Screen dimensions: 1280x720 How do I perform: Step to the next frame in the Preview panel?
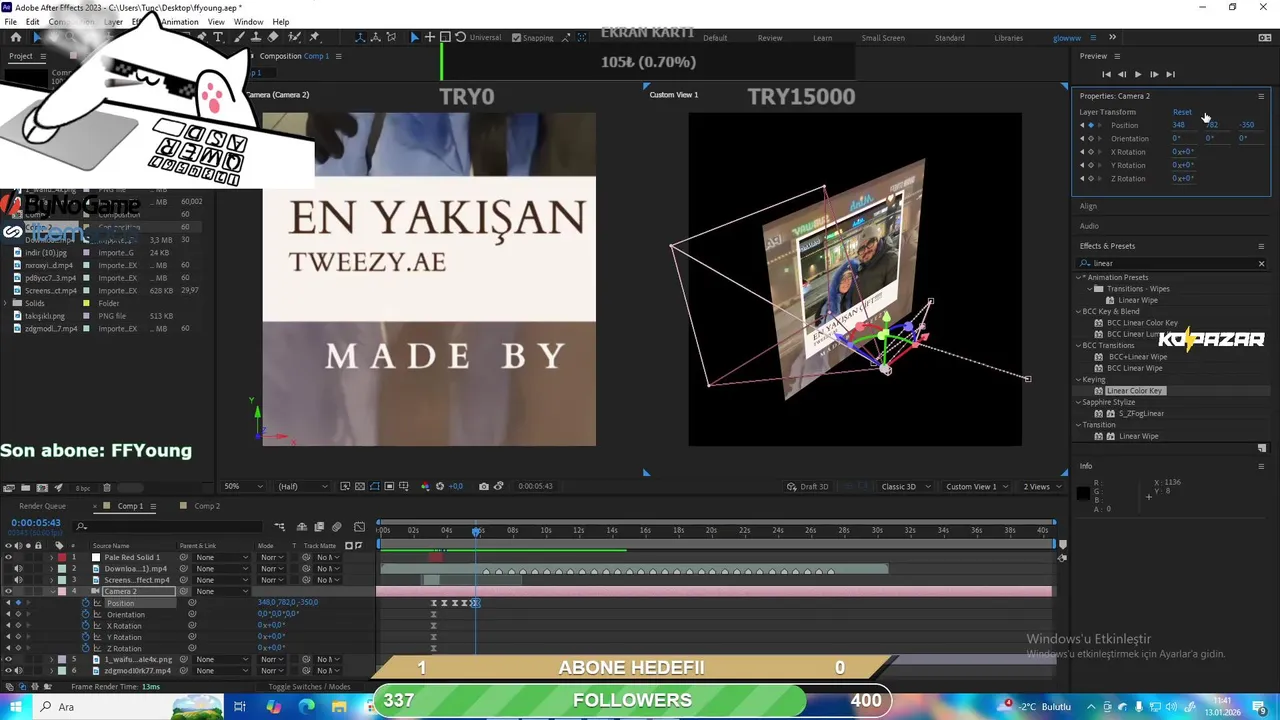pos(1153,74)
